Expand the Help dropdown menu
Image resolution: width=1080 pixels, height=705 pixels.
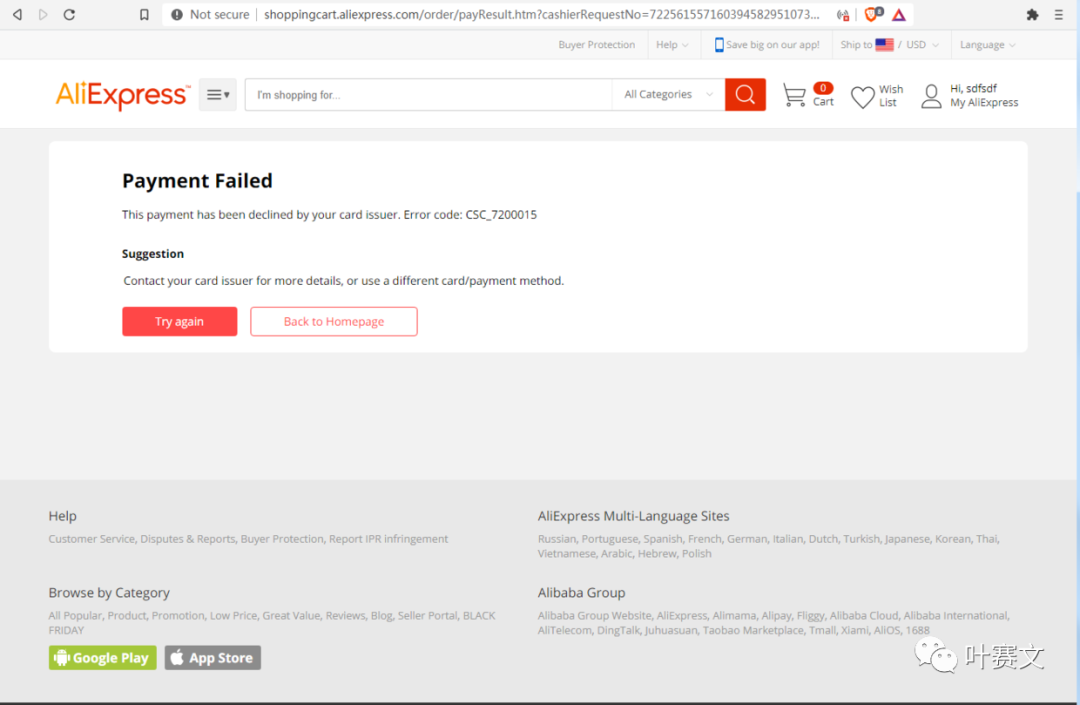[672, 45]
